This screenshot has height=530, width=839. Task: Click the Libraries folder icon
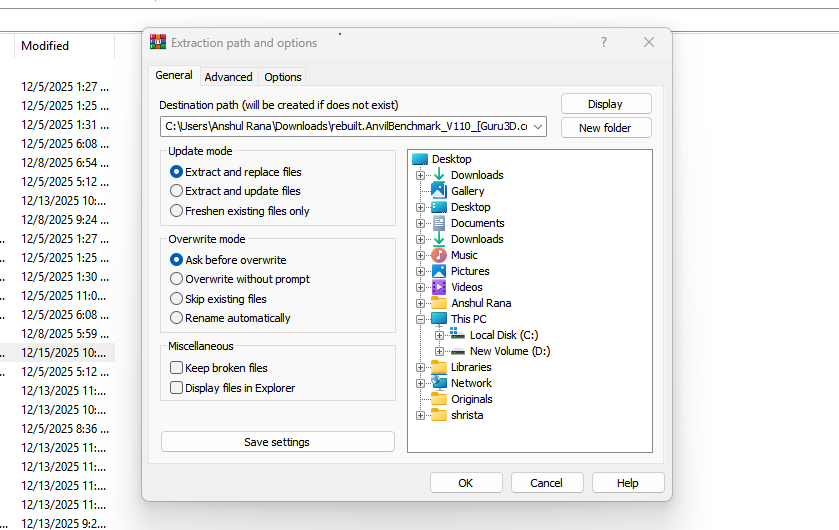pyautogui.click(x=439, y=367)
